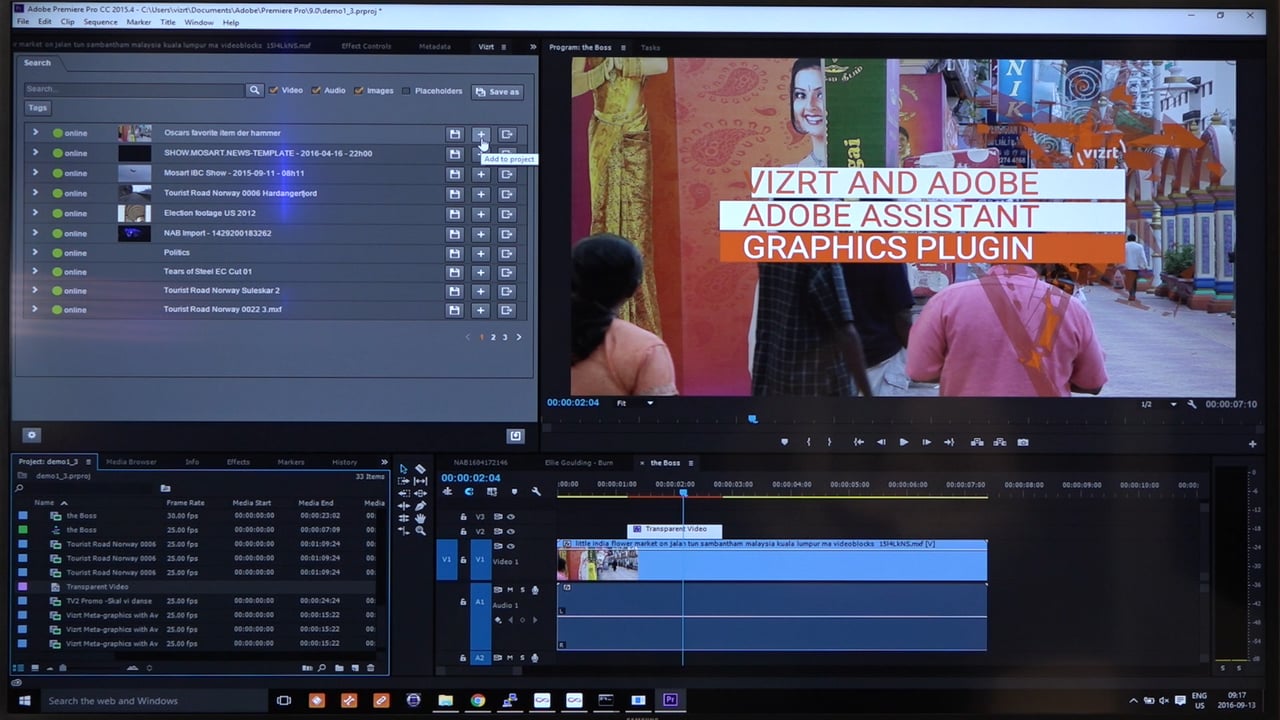Viewport: 1280px width, 720px height.
Task: Enable the Placeholders checkbox
Action: 406,91
